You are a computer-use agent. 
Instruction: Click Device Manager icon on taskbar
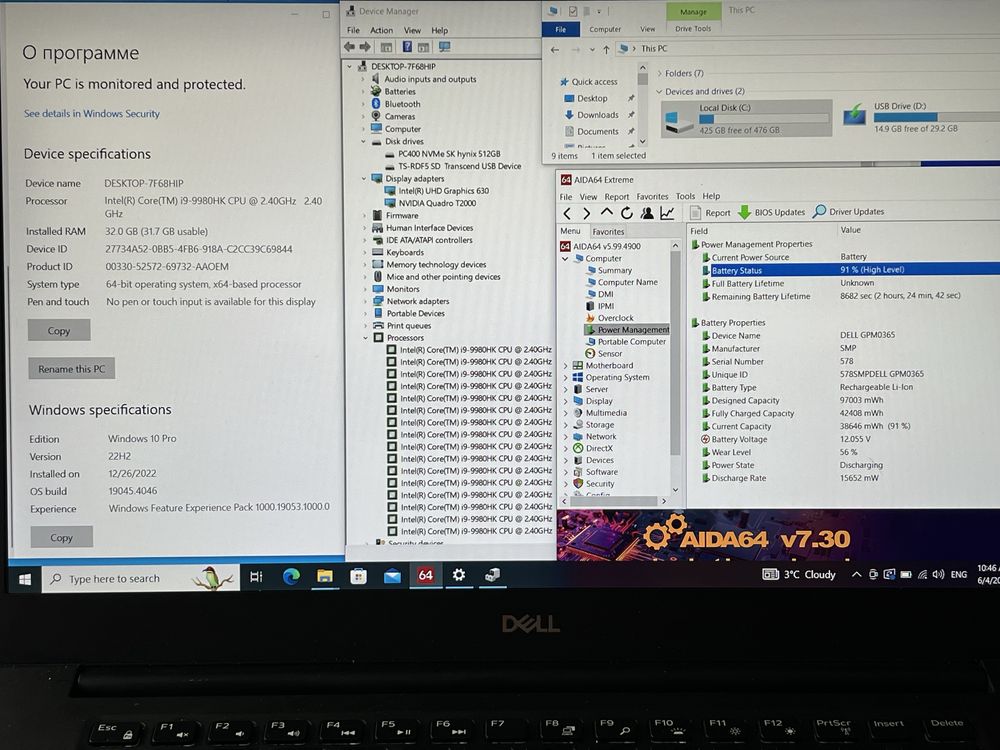pos(492,575)
